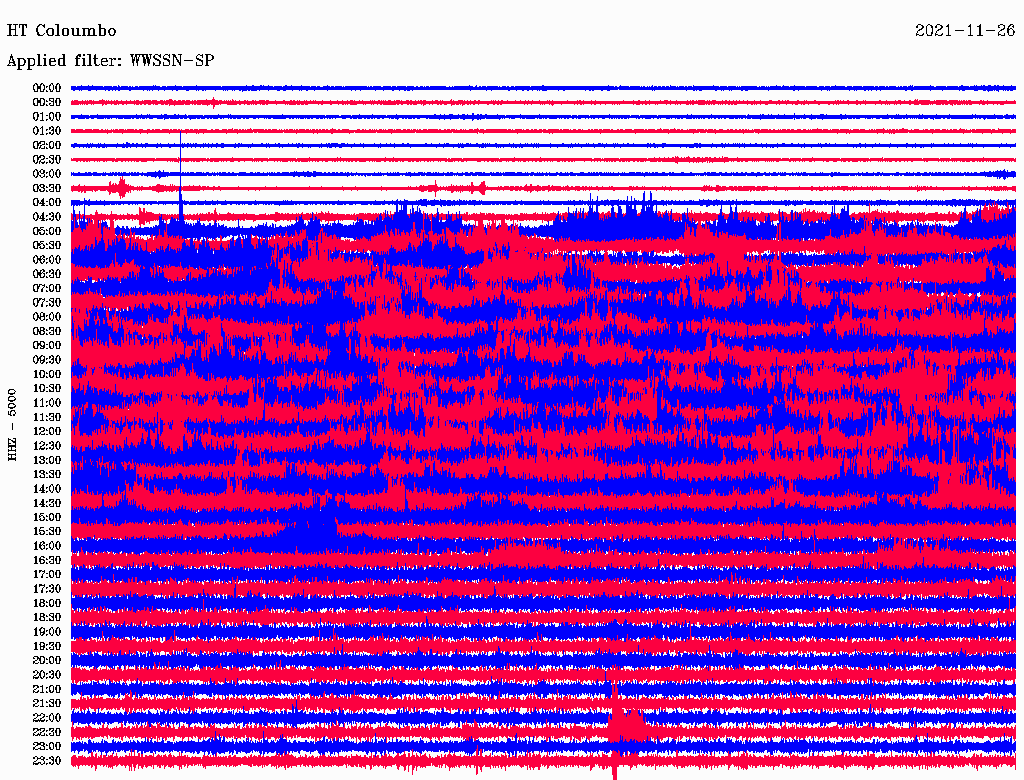Click the 22:00 time label
This screenshot has width=1024, height=780.
click(x=47, y=718)
